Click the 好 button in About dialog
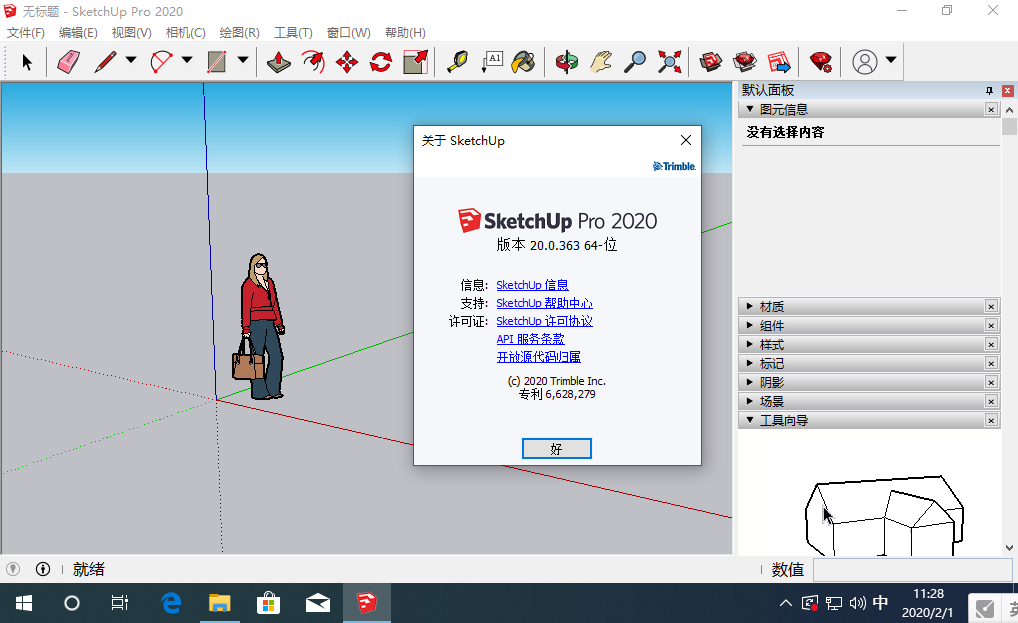This screenshot has width=1018, height=623. (556, 448)
